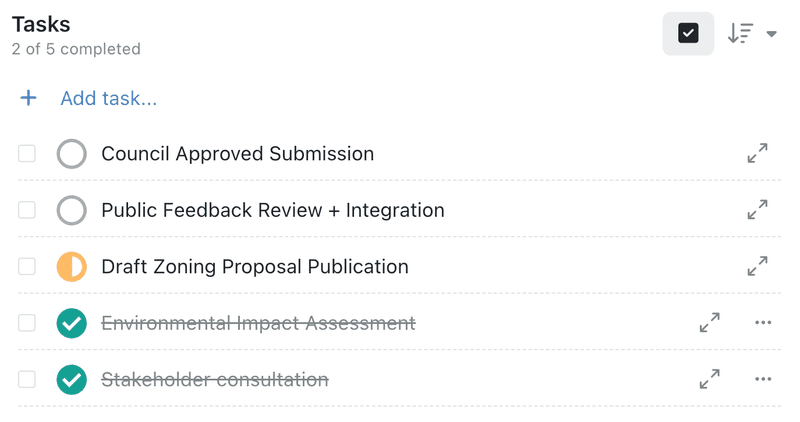
Task: Click the plus icon beside Add task
Action: 28,98
